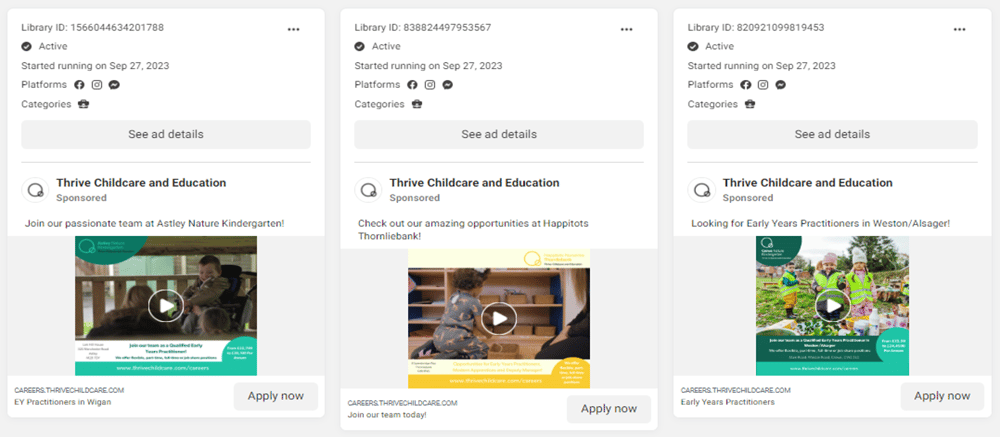
Task: See ad details for Library ID 820921099819453
Action: click(x=832, y=135)
